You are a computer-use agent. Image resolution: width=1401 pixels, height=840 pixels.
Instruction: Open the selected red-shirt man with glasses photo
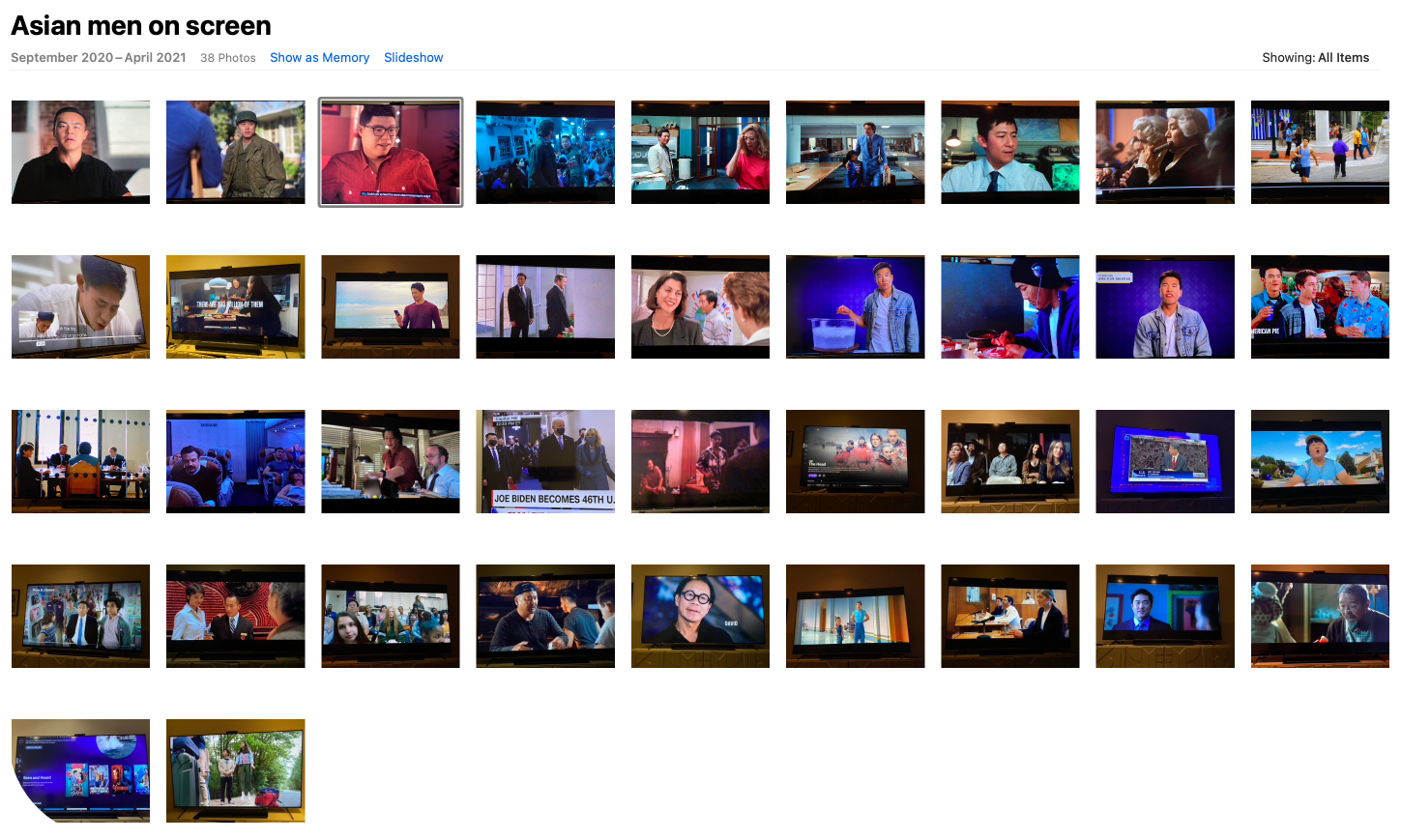tap(391, 152)
